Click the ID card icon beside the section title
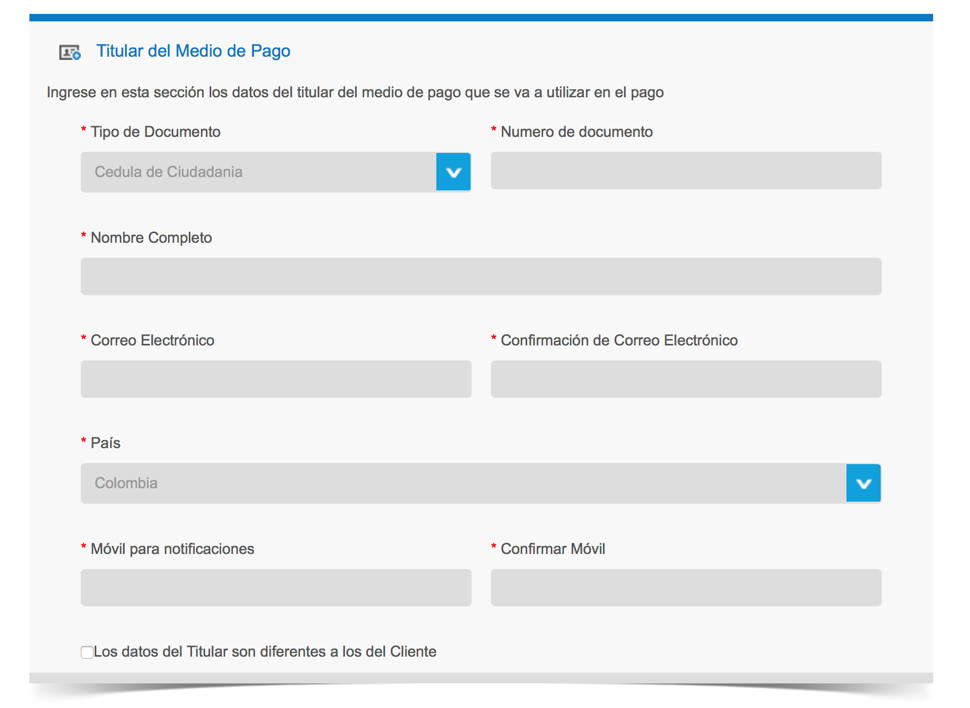970x708 pixels. click(x=70, y=53)
